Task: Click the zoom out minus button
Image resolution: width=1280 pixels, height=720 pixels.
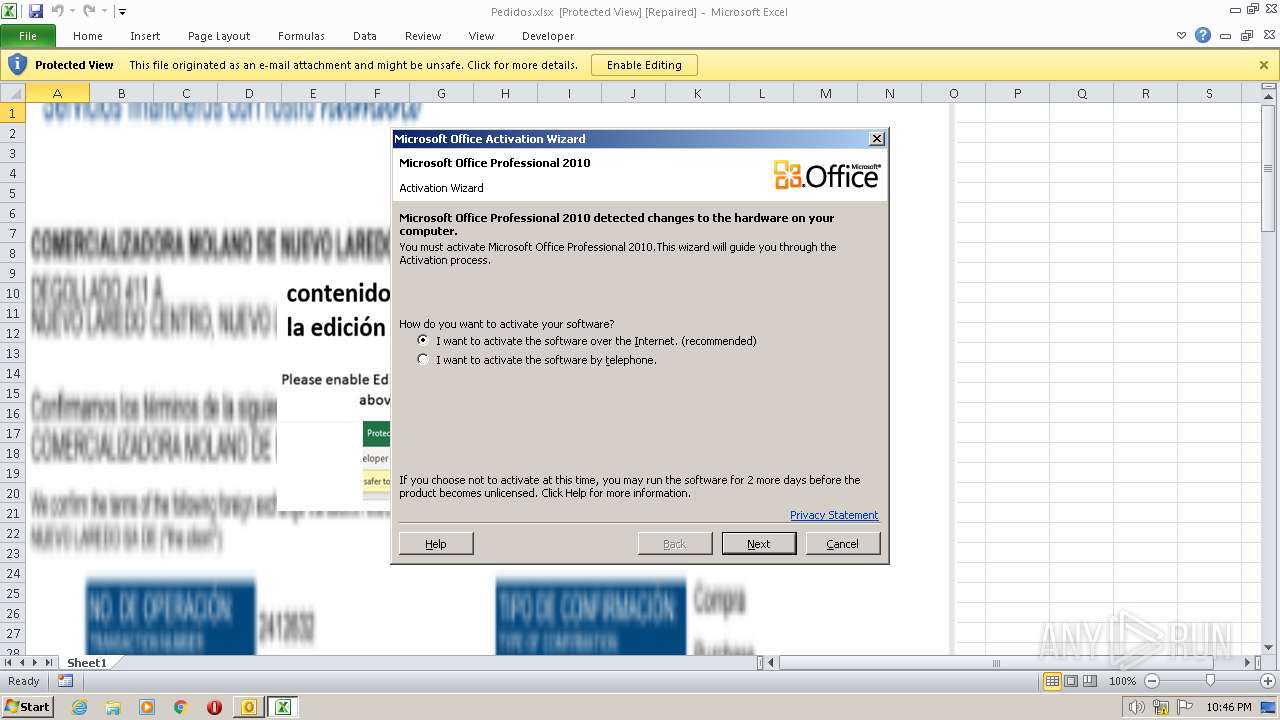Action: (x=1151, y=681)
